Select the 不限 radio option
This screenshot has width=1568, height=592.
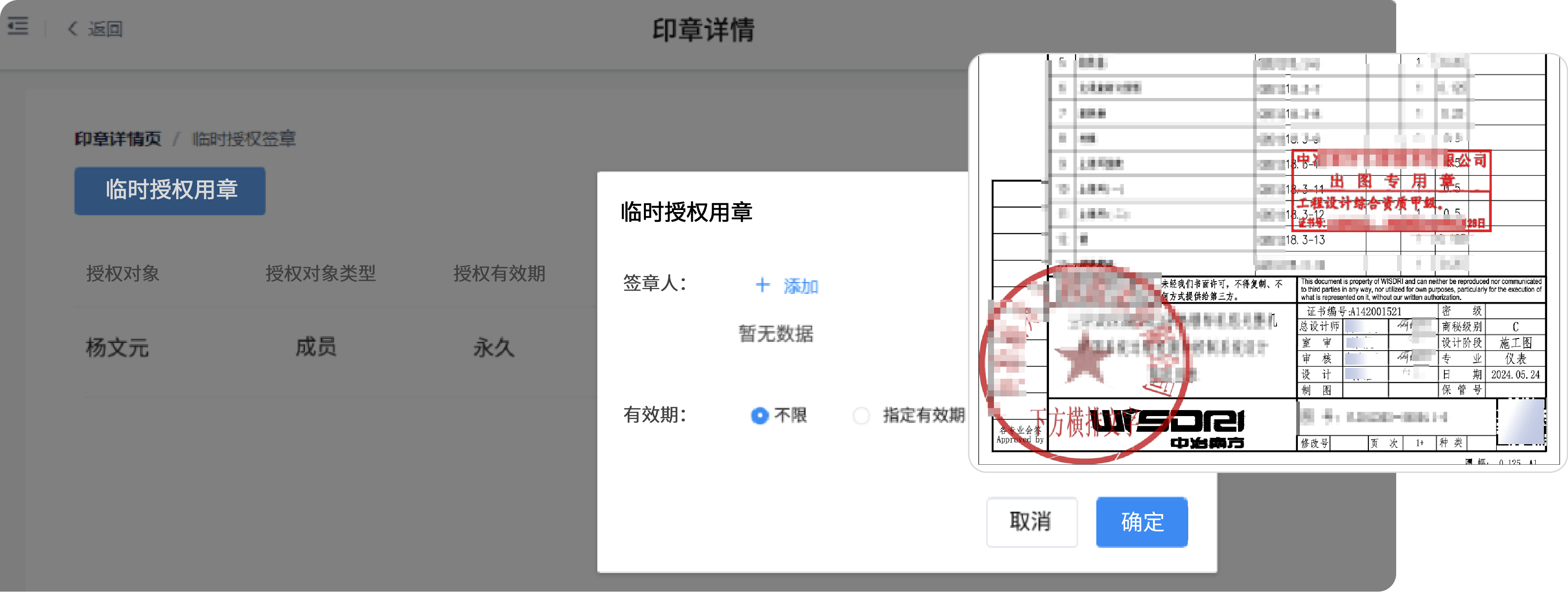[x=760, y=415]
